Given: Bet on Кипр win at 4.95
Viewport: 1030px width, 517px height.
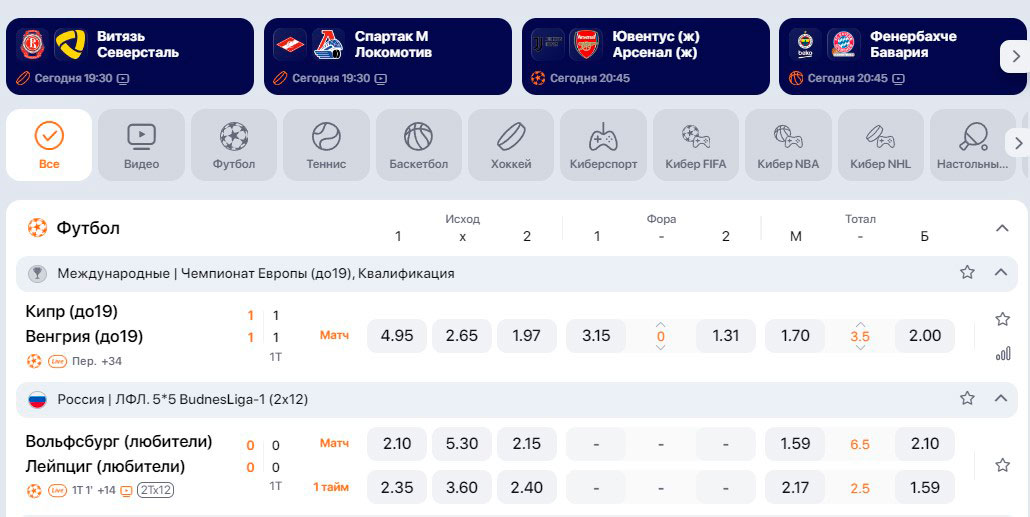Looking at the screenshot, I should 397,336.
